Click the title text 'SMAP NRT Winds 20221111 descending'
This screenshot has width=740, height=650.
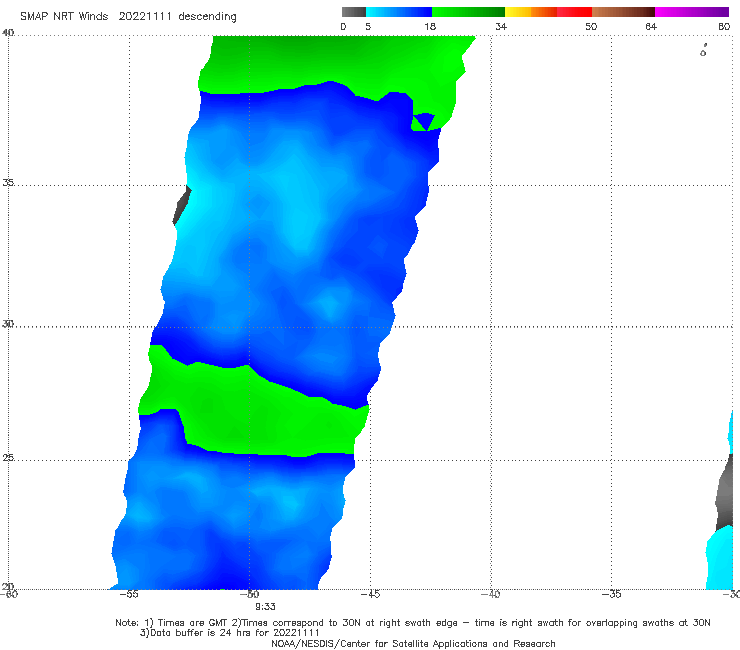pyautogui.click(x=128, y=17)
